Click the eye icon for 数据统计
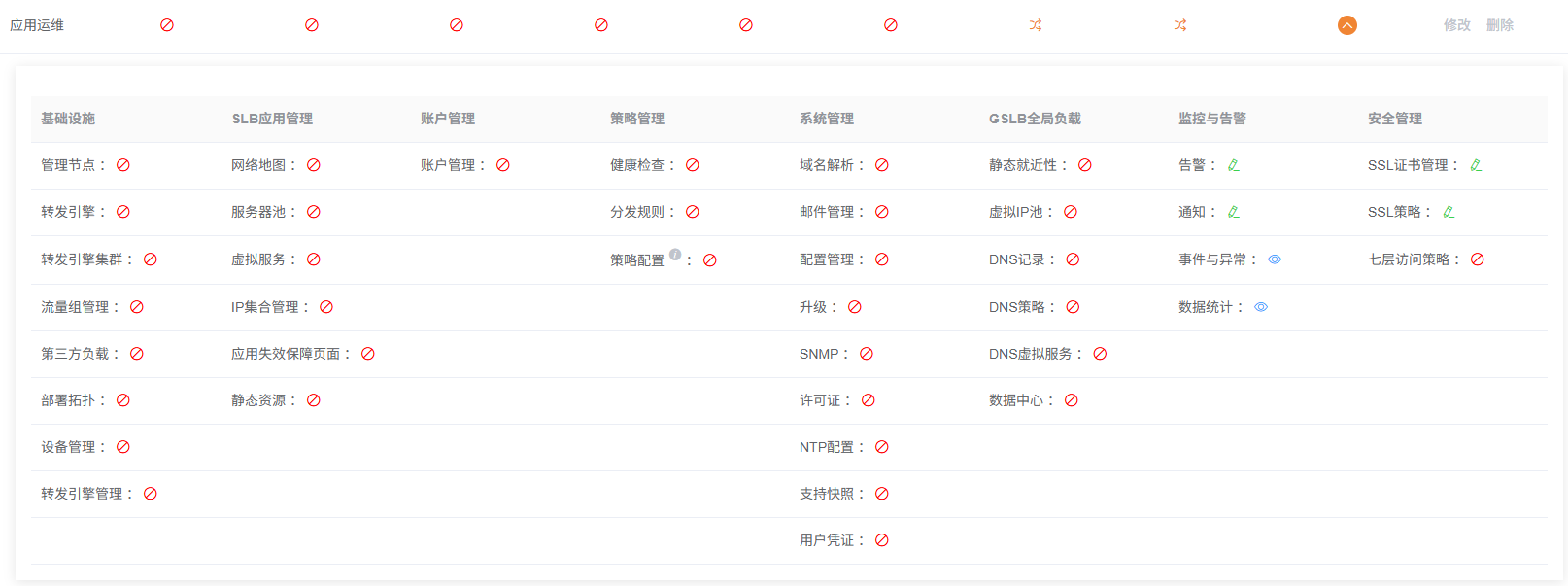Image resolution: width=1568 pixels, height=586 pixels. point(1261,307)
